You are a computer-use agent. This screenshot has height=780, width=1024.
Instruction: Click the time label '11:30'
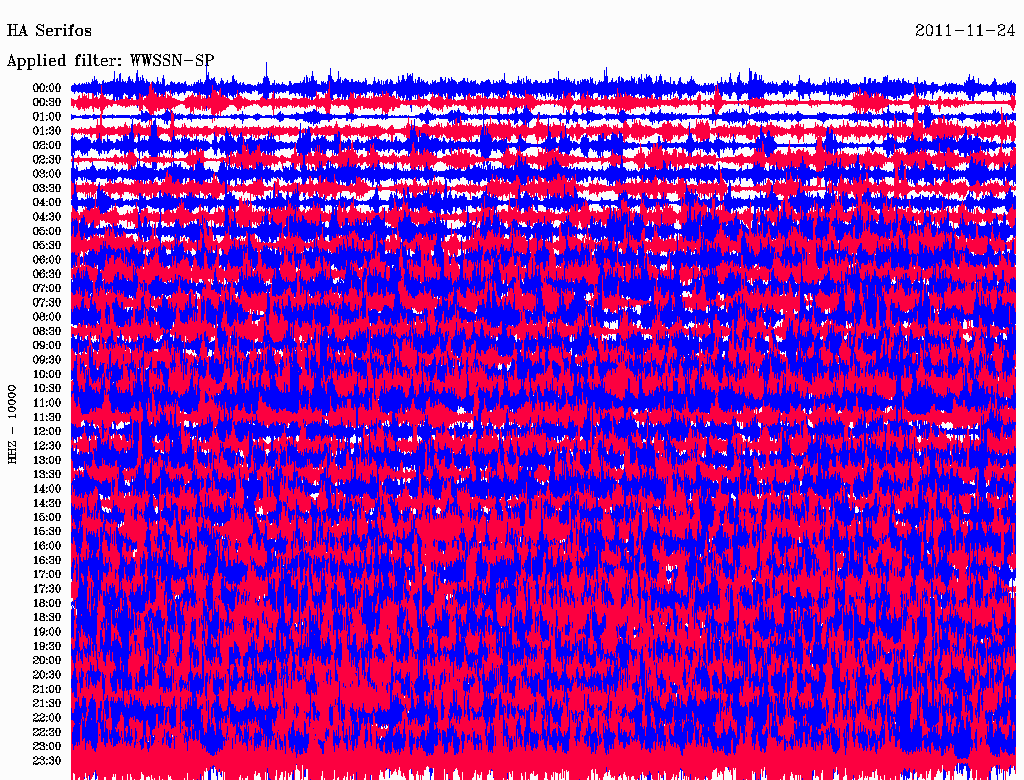pos(47,417)
